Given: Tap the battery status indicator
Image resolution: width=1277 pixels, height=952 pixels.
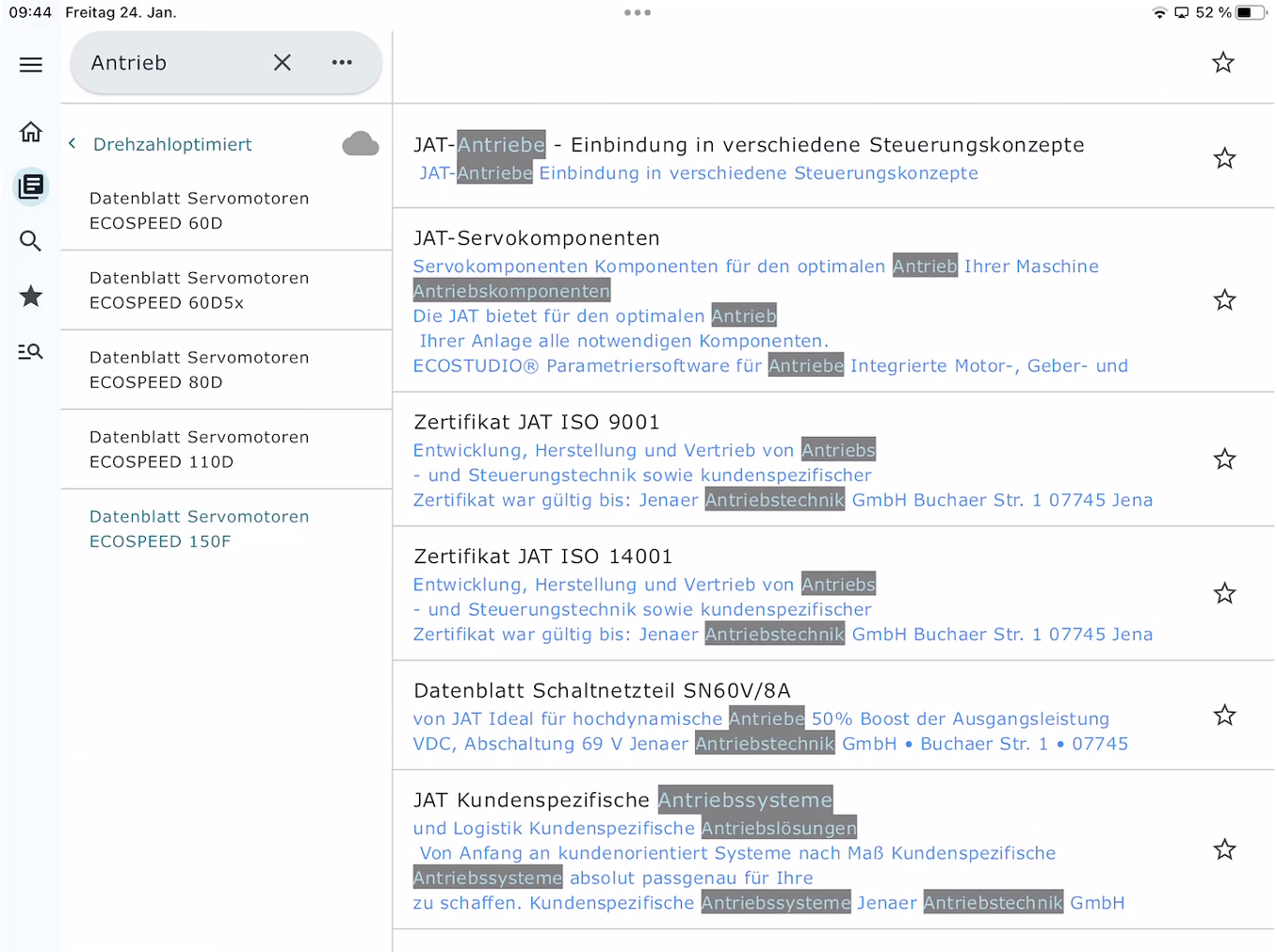Looking at the screenshot, I should coord(1251,12).
